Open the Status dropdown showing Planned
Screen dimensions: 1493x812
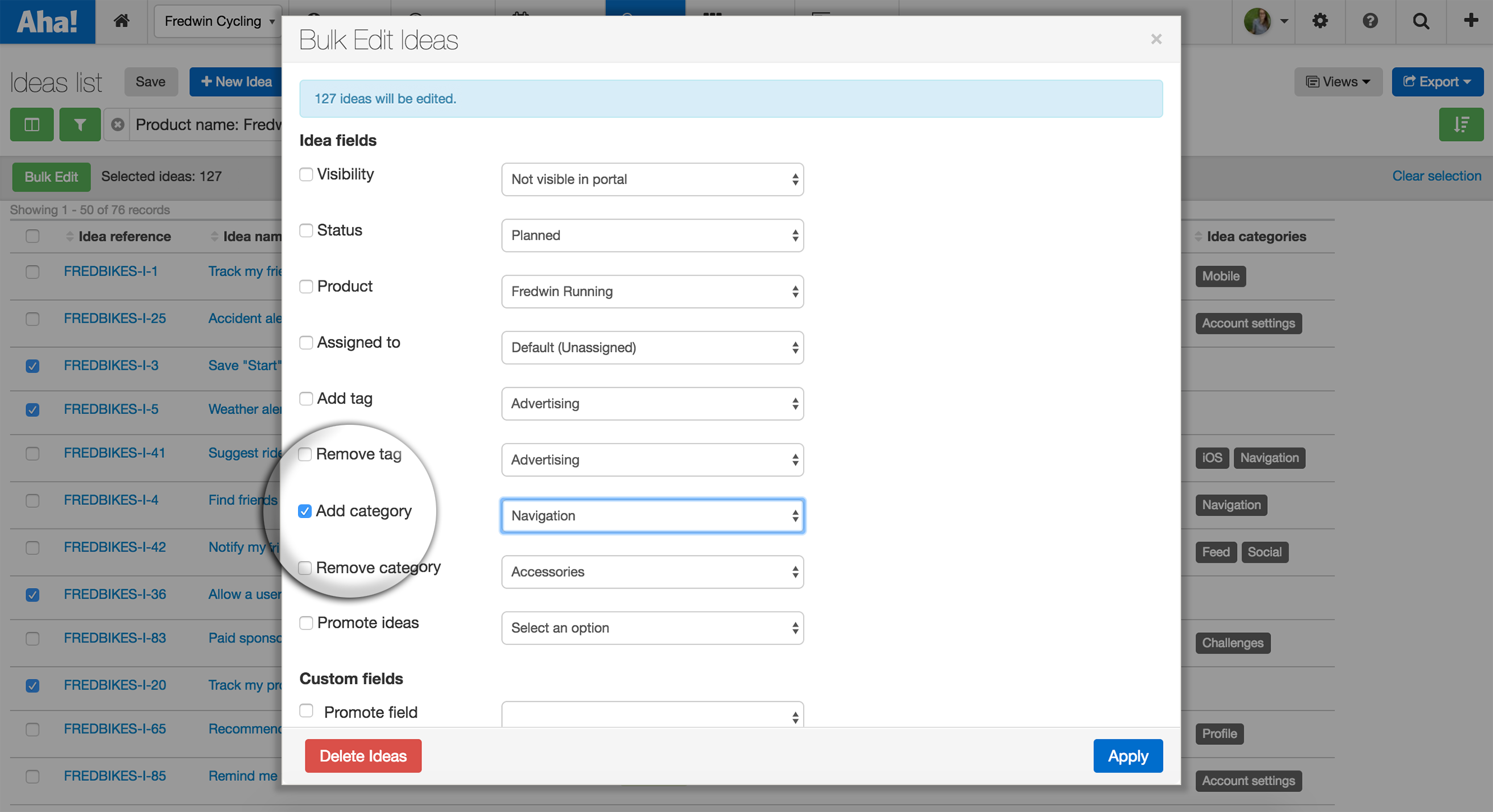point(652,235)
